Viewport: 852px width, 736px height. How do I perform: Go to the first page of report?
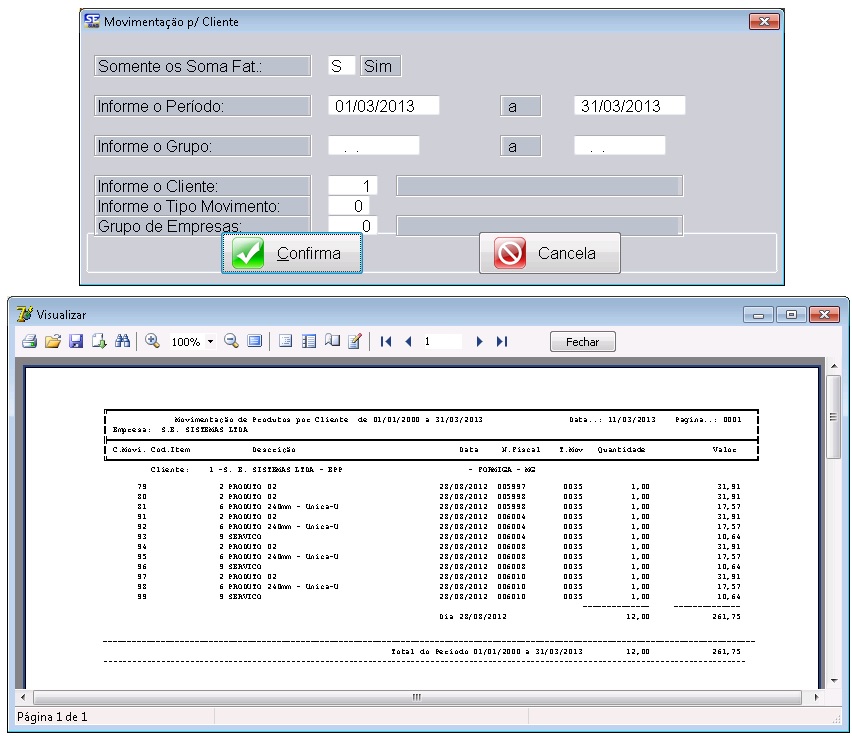pos(386,342)
